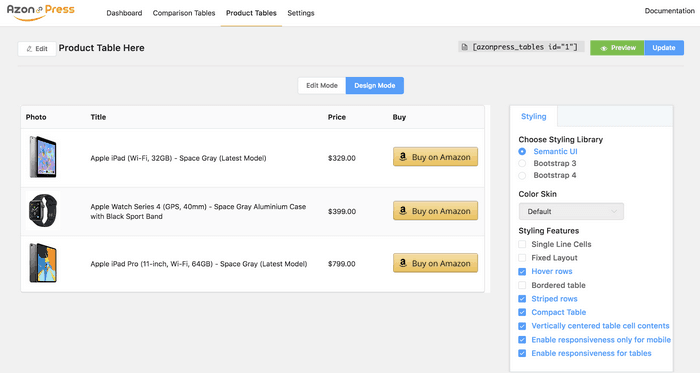Click the Product Table Here title

[101, 48]
